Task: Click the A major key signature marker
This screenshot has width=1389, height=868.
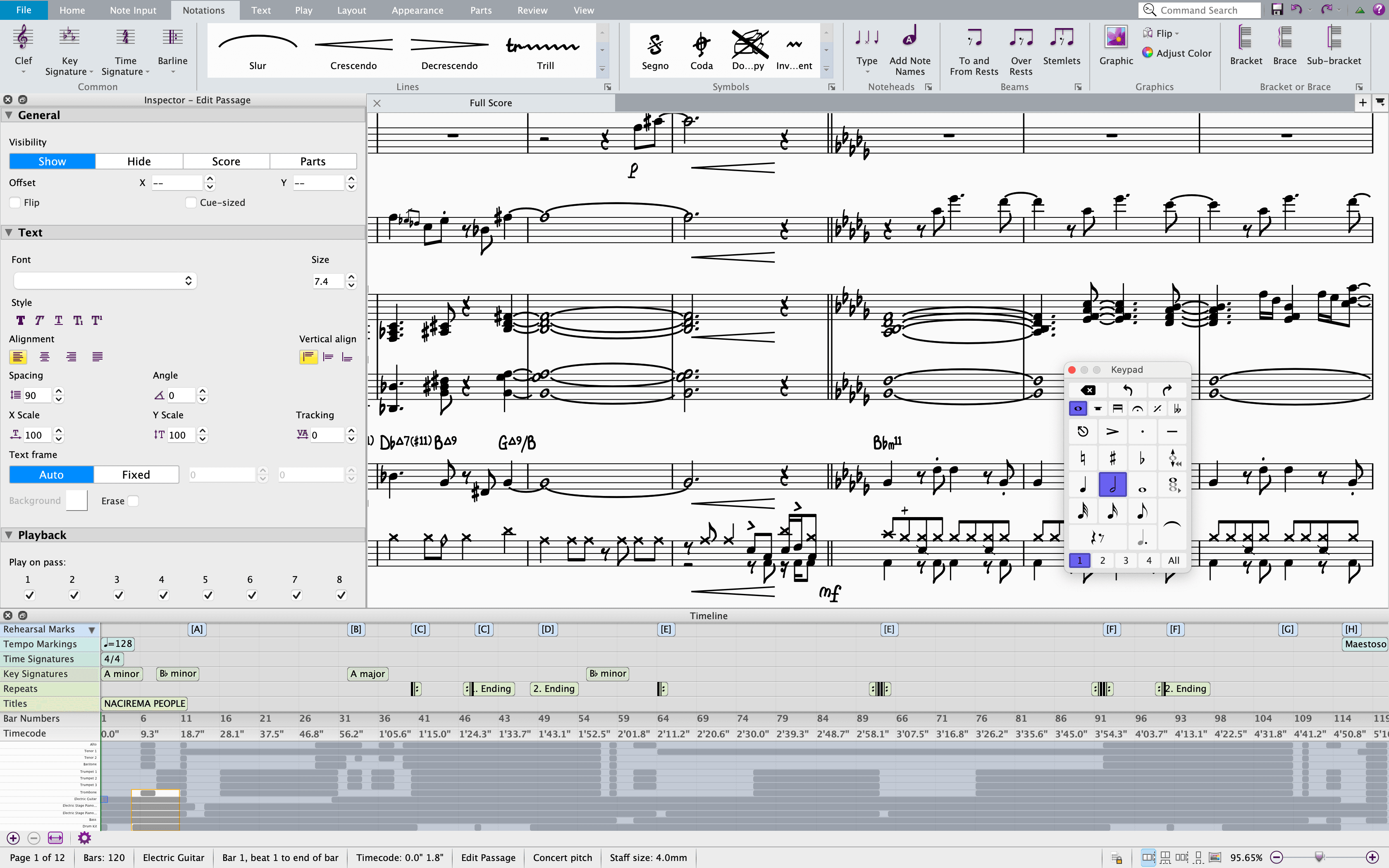Action: click(368, 673)
